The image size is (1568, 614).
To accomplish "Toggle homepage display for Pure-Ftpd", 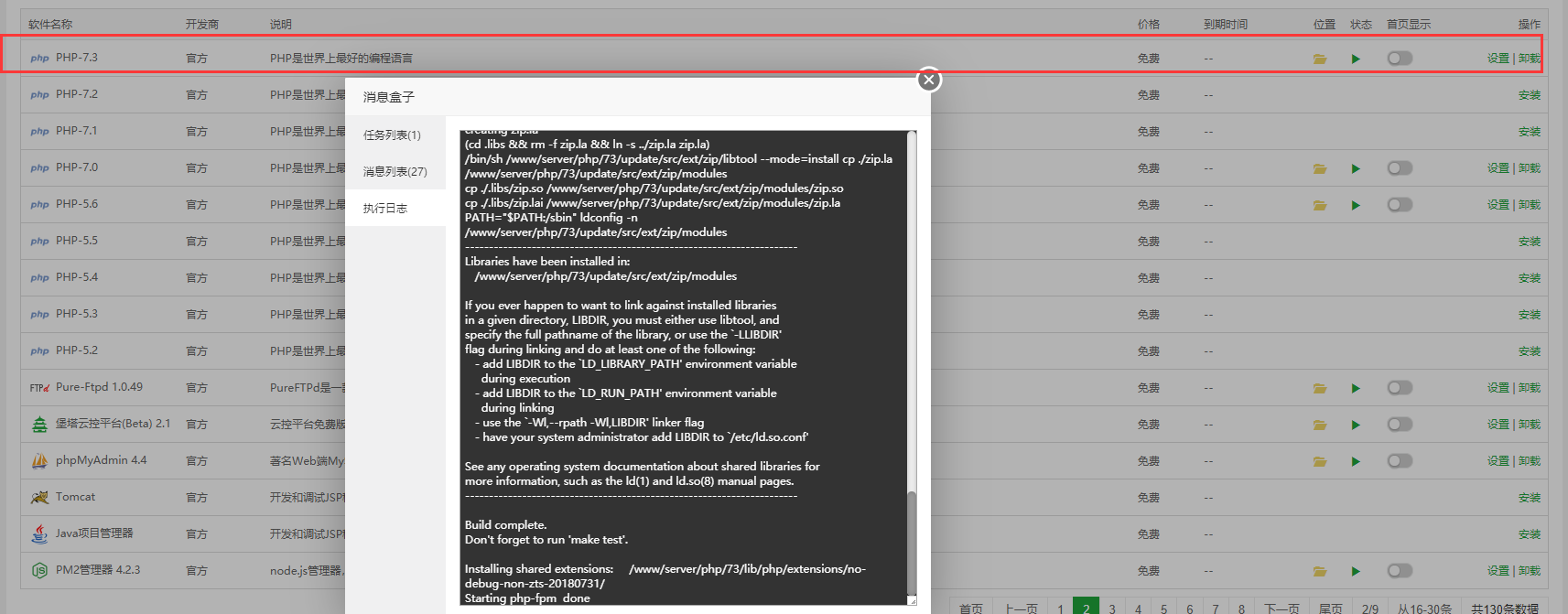I will click(1400, 387).
